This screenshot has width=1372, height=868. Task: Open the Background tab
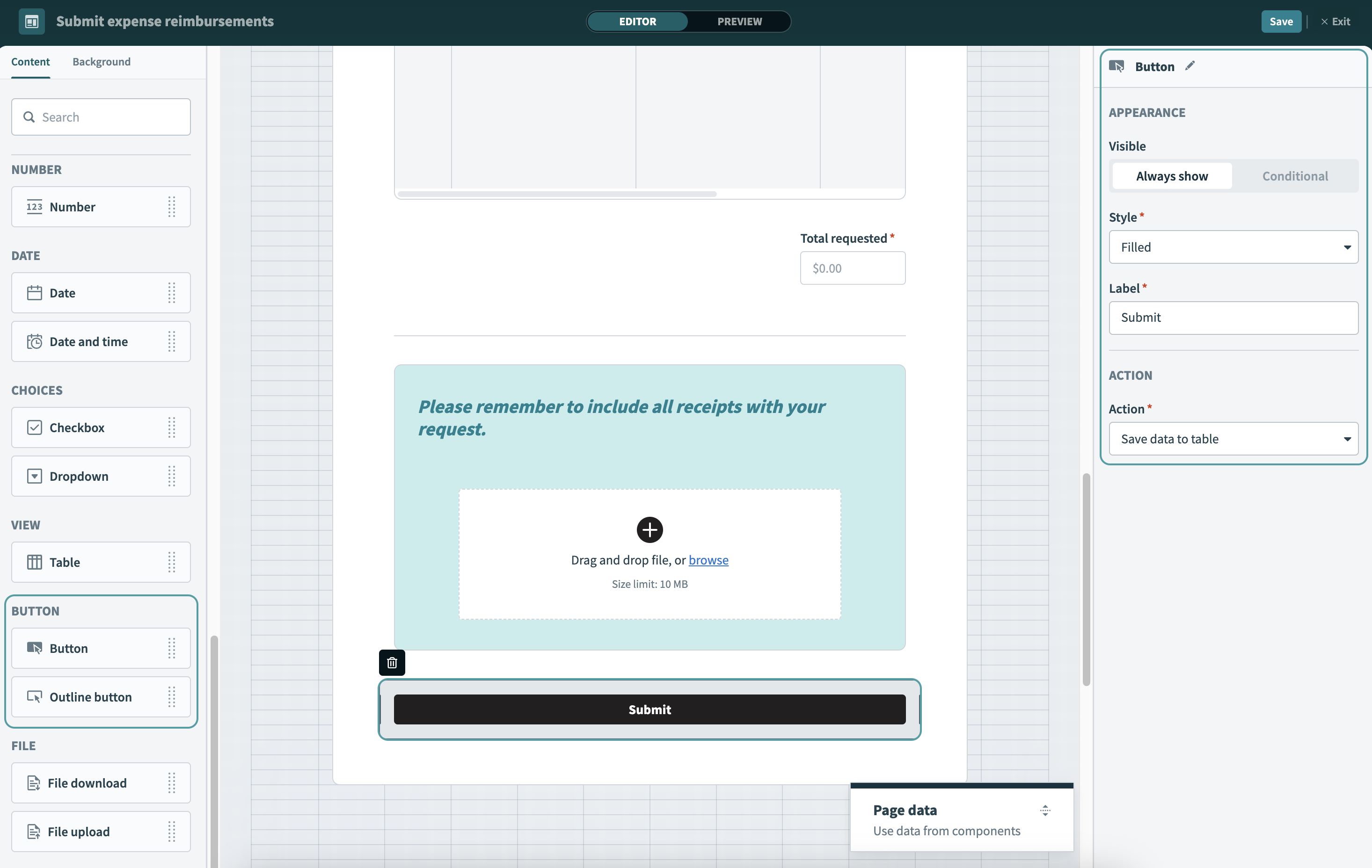102,62
